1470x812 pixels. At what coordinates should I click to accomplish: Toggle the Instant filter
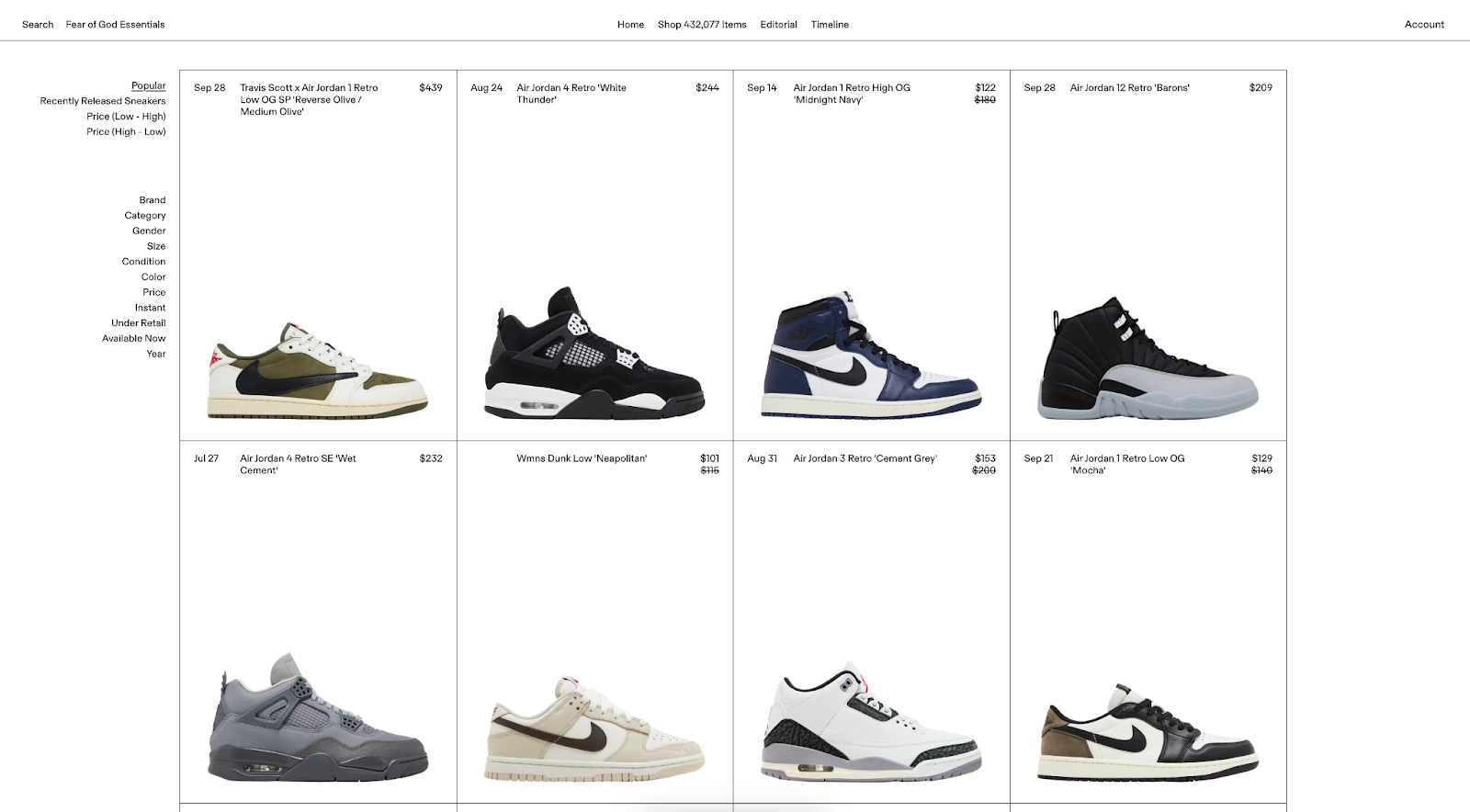[150, 308]
